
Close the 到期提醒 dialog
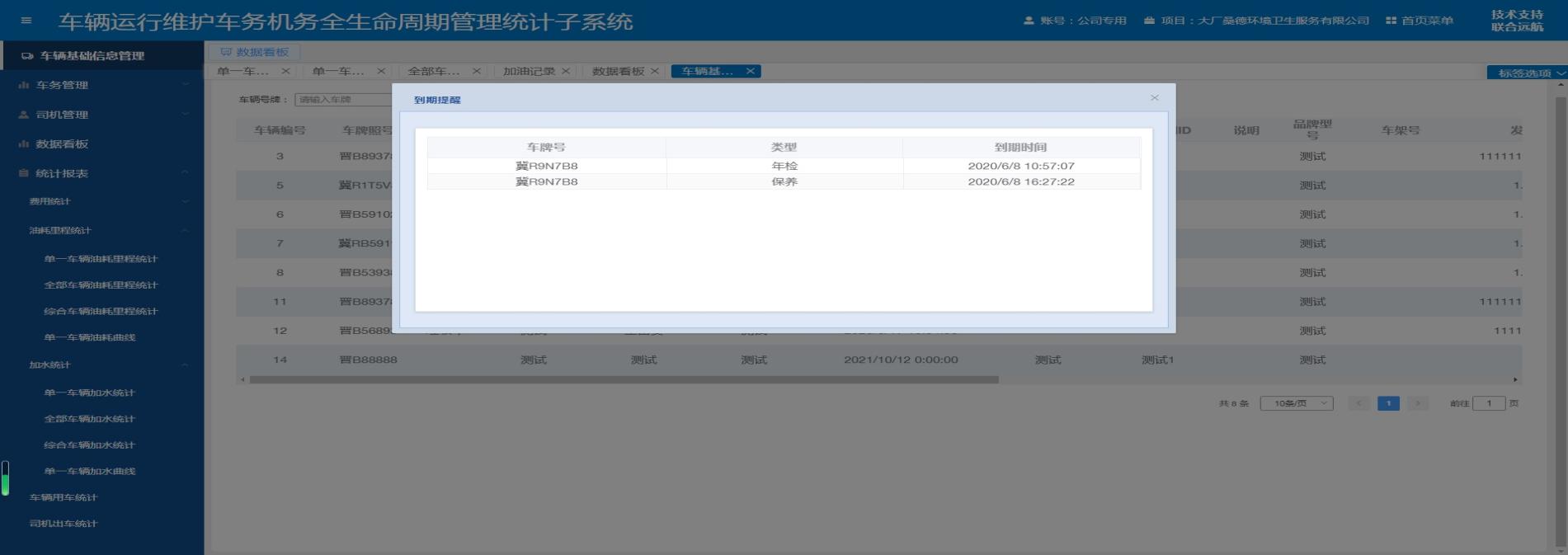tap(1155, 97)
